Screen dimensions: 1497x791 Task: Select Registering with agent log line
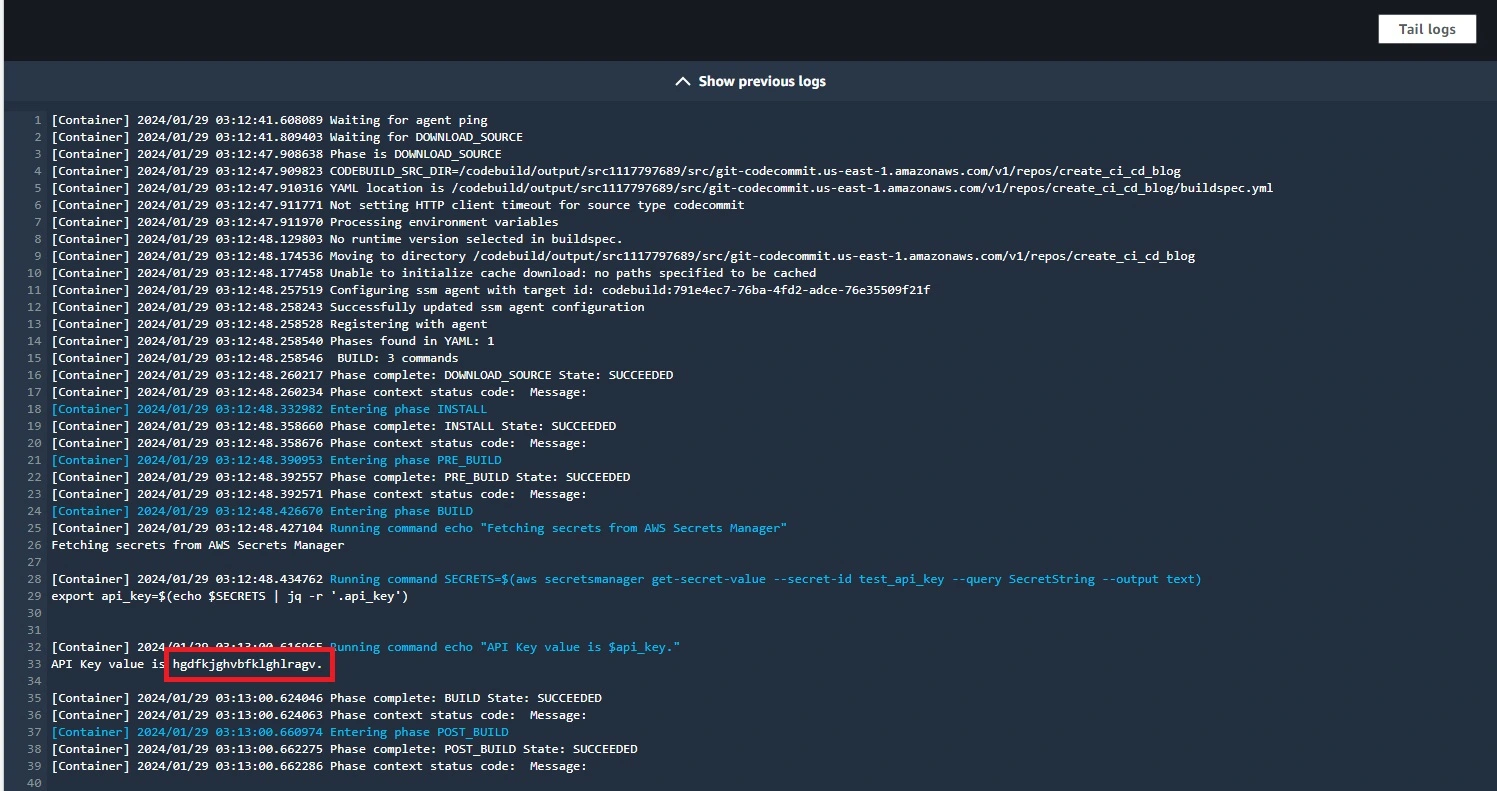point(270,324)
